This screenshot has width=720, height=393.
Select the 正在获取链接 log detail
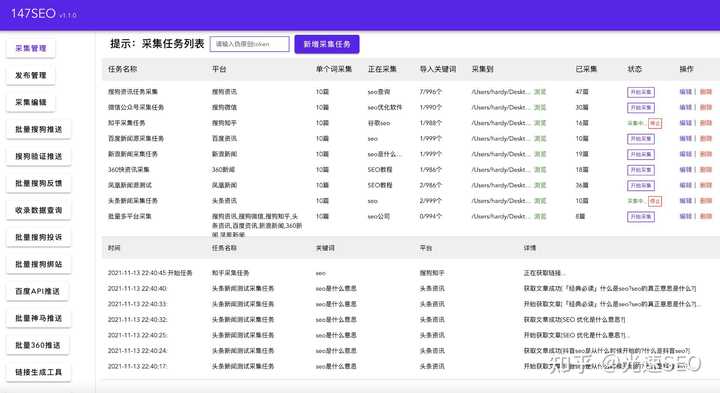click(x=545, y=273)
